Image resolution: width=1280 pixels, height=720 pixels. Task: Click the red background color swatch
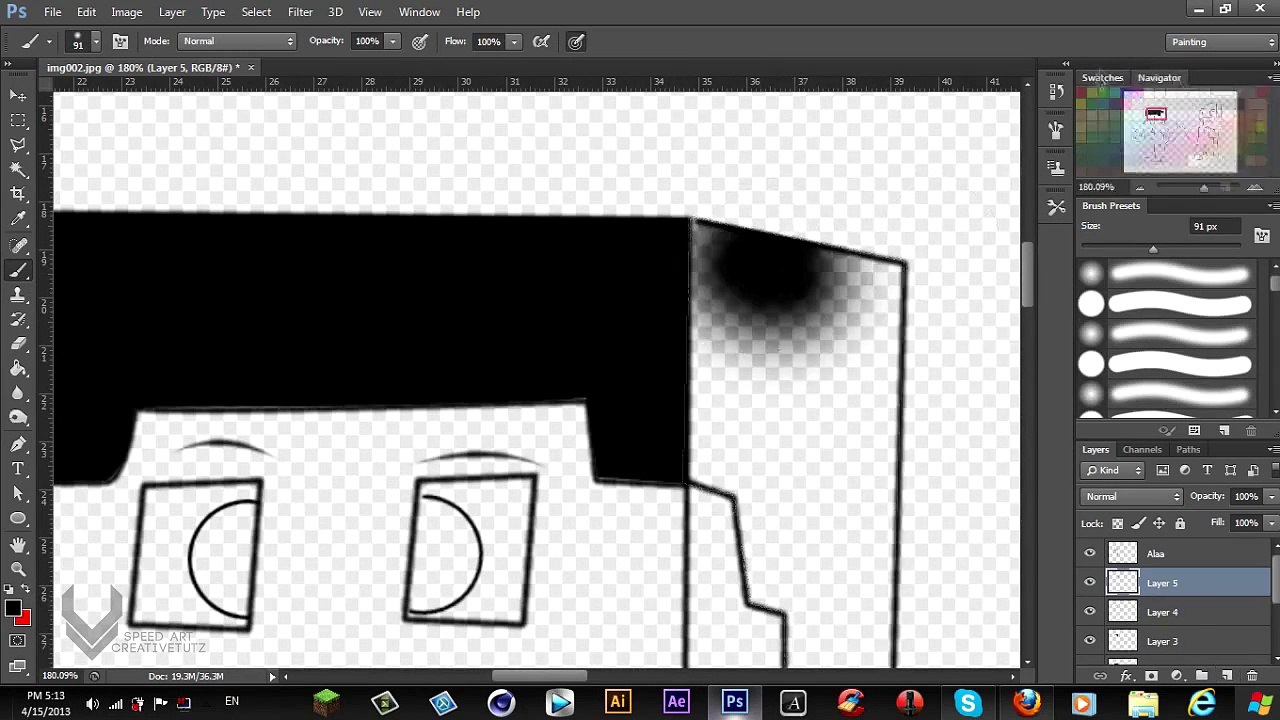[24, 619]
